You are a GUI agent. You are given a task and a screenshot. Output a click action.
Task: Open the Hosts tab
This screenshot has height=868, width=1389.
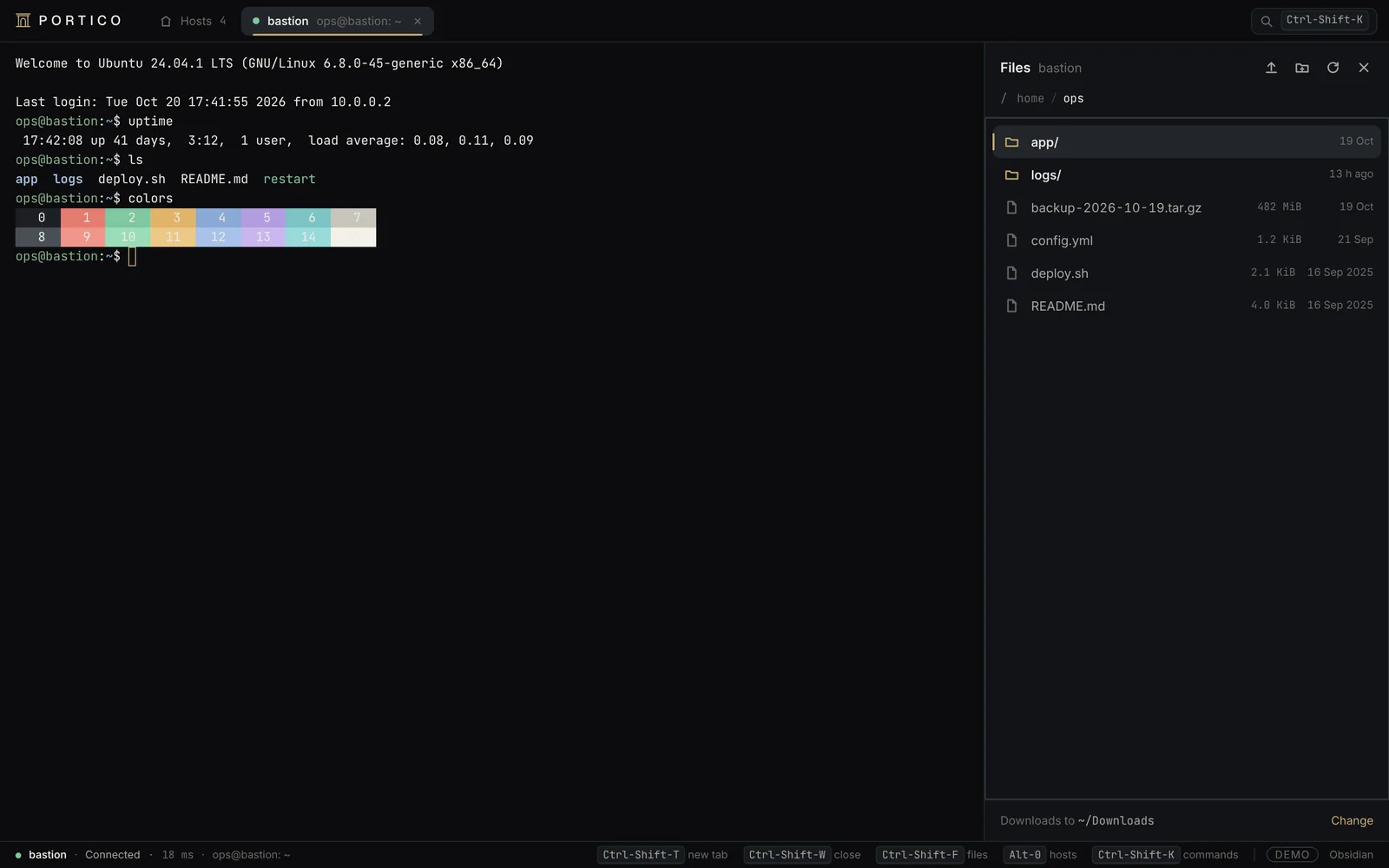click(x=193, y=21)
